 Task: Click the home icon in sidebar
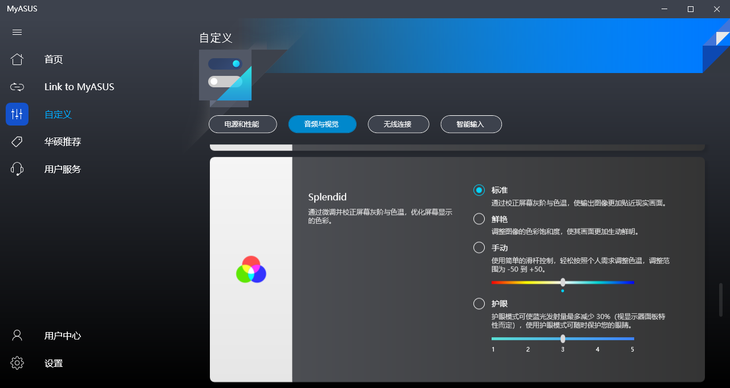[x=17, y=59]
